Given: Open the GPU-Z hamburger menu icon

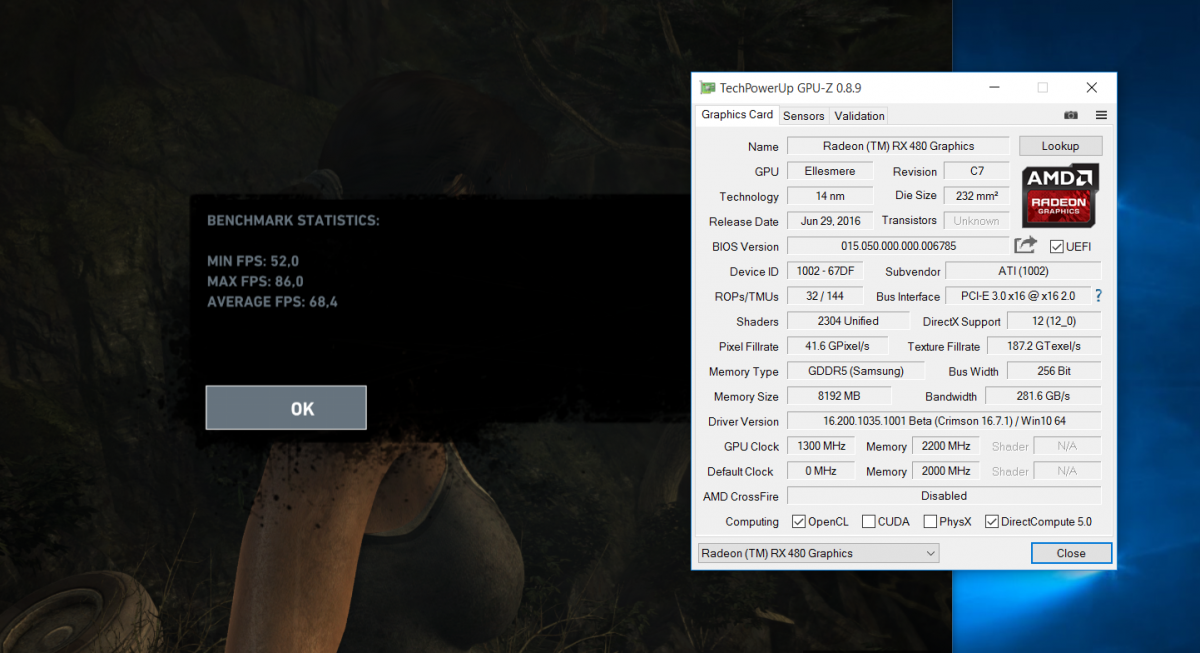Looking at the screenshot, I should [x=1101, y=115].
